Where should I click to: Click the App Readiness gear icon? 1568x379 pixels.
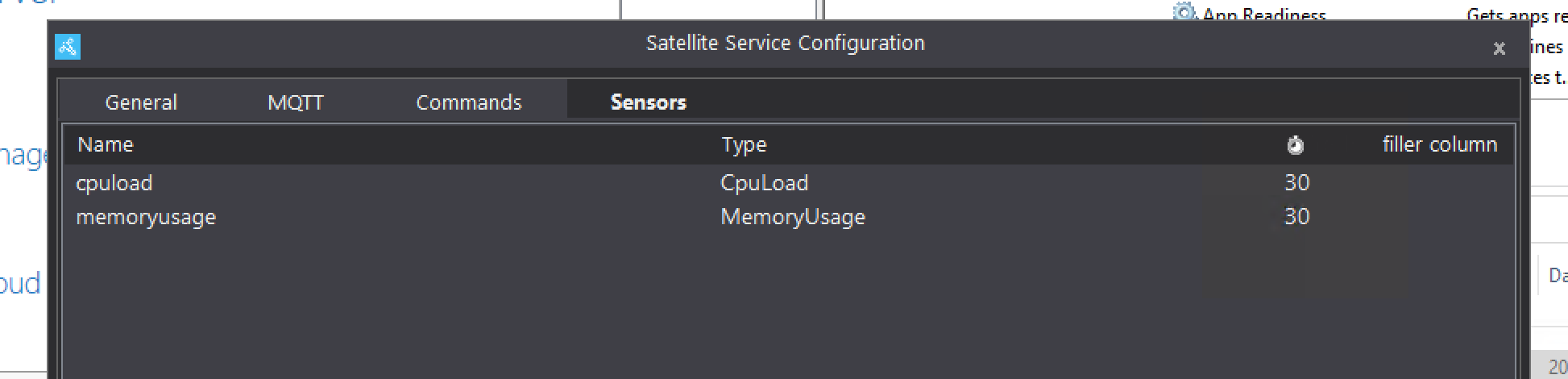coord(1184,12)
